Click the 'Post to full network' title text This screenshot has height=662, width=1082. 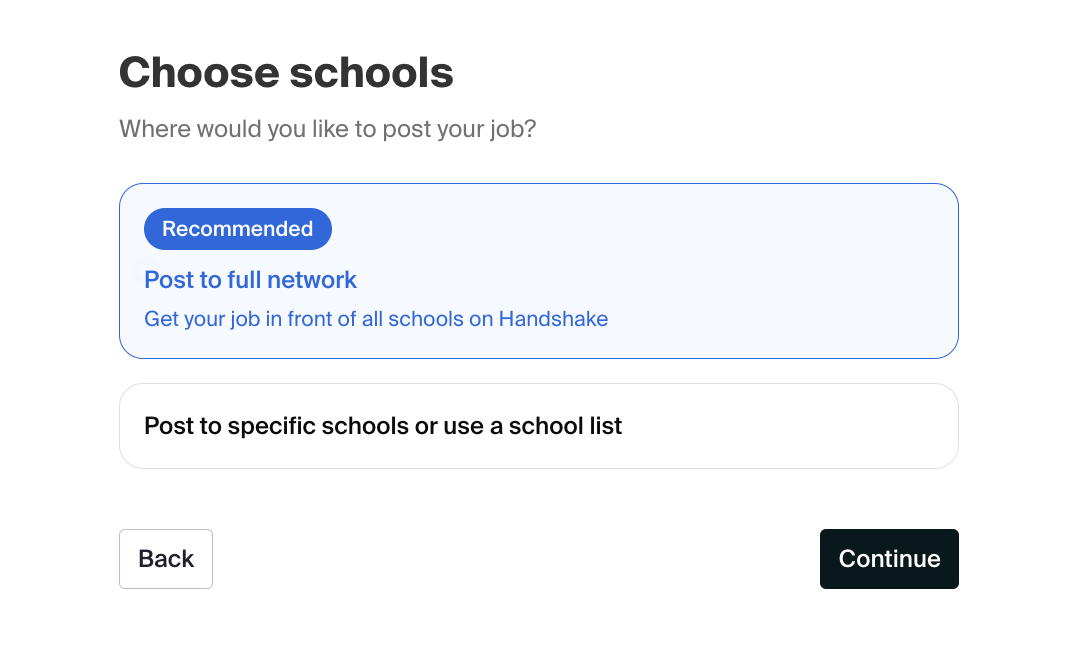pyautogui.click(x=250, y=280)
